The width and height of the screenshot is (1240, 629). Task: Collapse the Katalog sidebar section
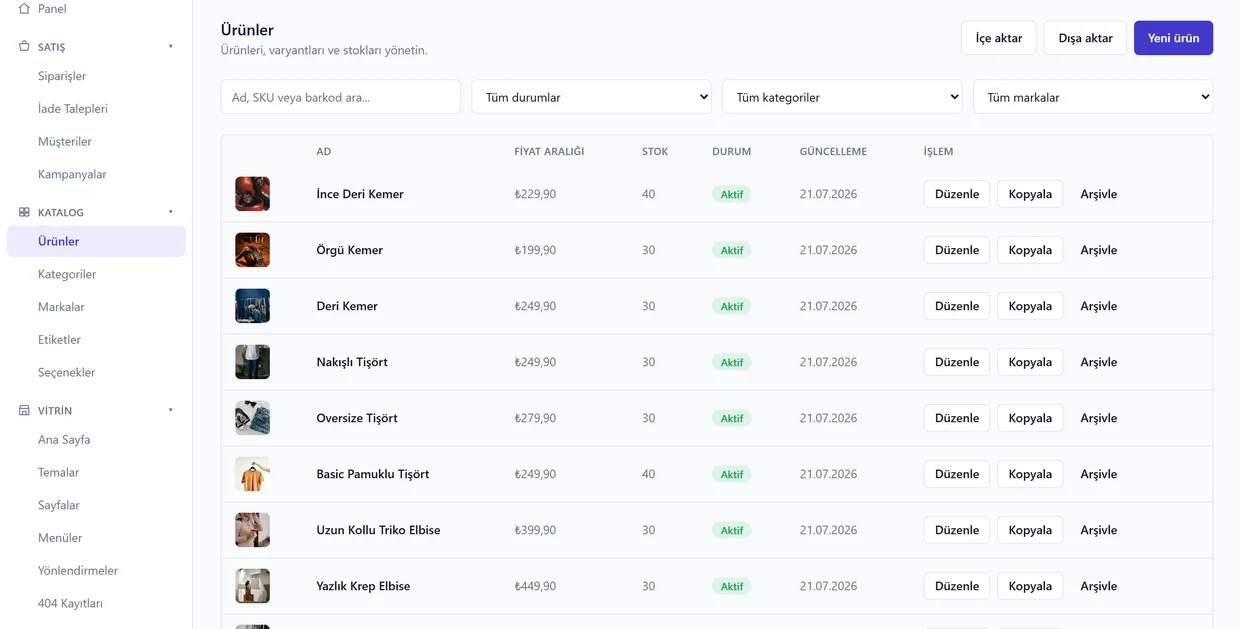(x=171, y=212)
